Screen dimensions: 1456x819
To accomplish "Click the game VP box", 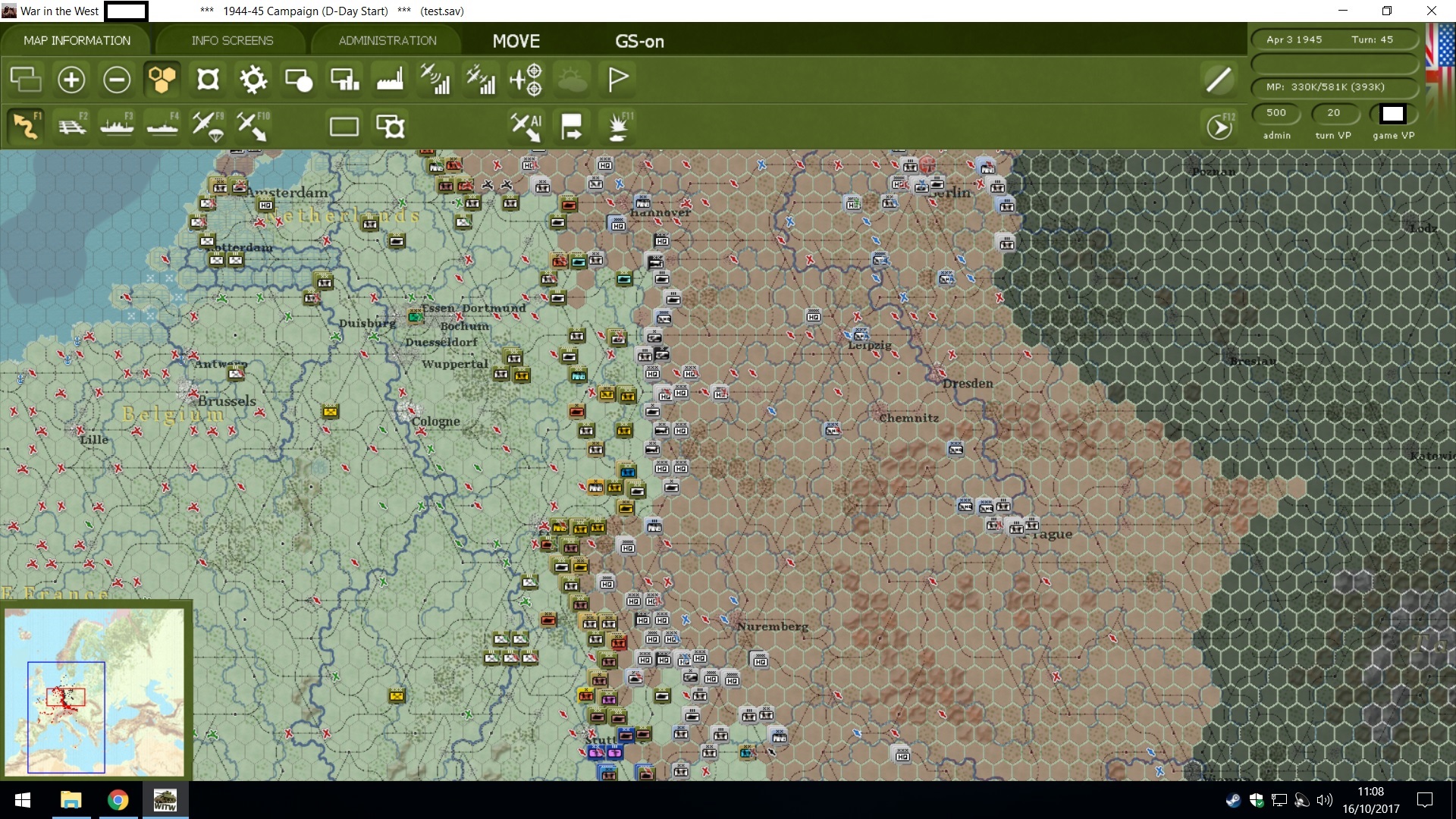I will coord(1393,114).
